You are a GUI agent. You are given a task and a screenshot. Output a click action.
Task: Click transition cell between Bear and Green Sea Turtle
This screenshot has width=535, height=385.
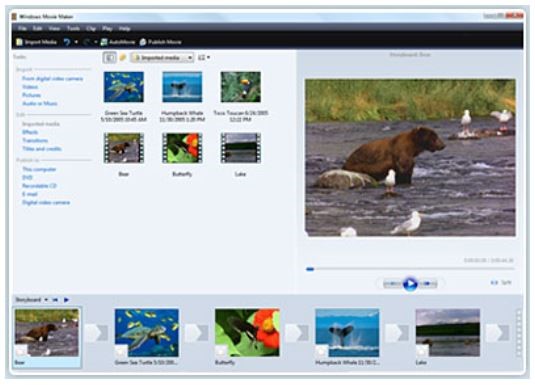[x=97, y=333]
